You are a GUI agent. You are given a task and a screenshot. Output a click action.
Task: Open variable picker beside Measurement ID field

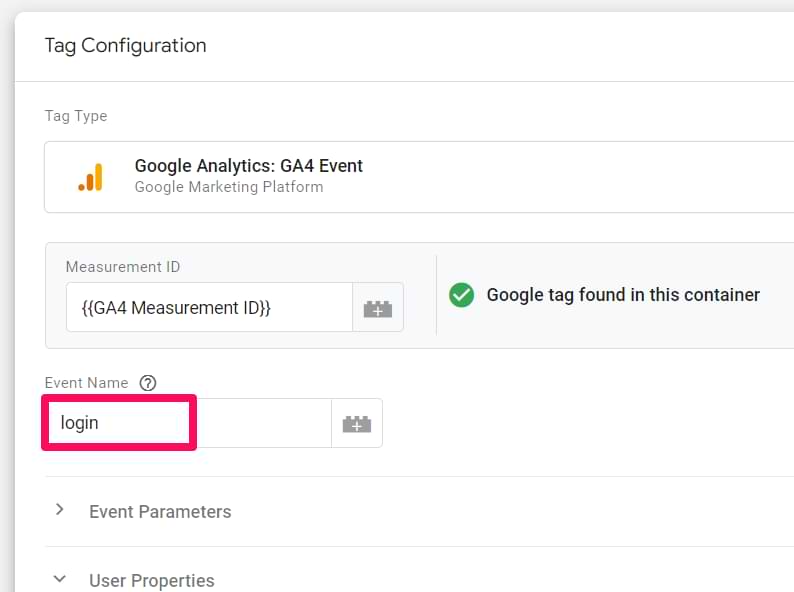coord(378,308)
